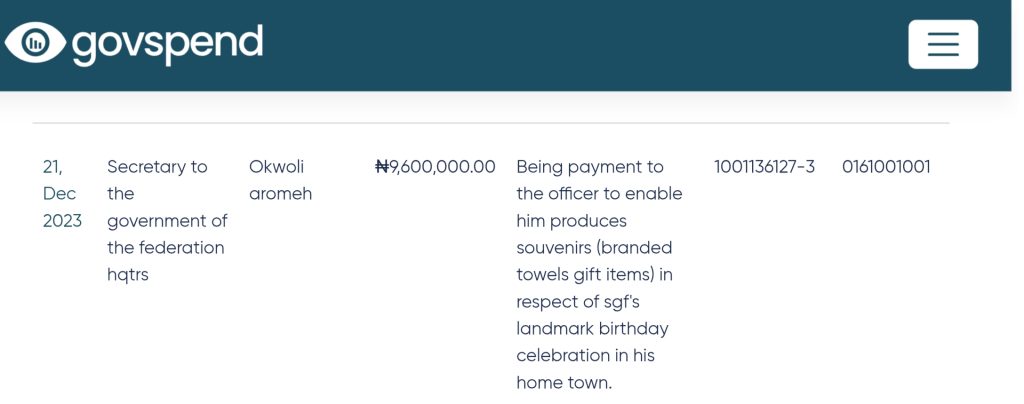Click 'towels gift items) in' description line

point(594,275)
